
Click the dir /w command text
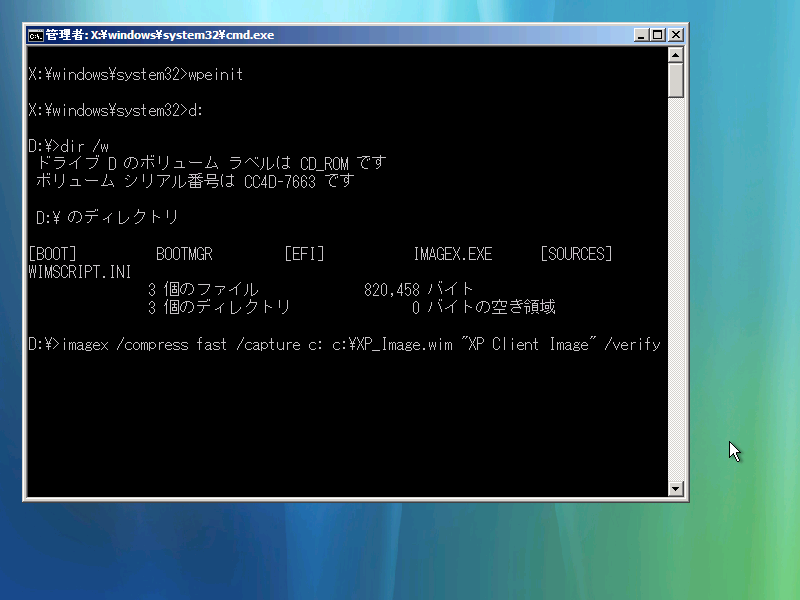point(85,146)
